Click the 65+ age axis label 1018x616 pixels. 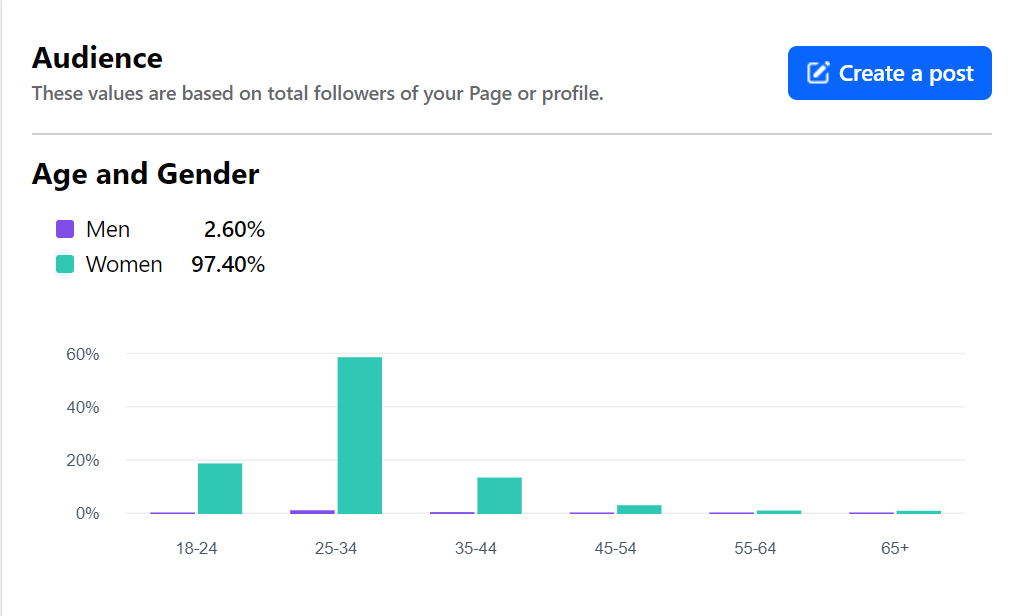(895, 549)
